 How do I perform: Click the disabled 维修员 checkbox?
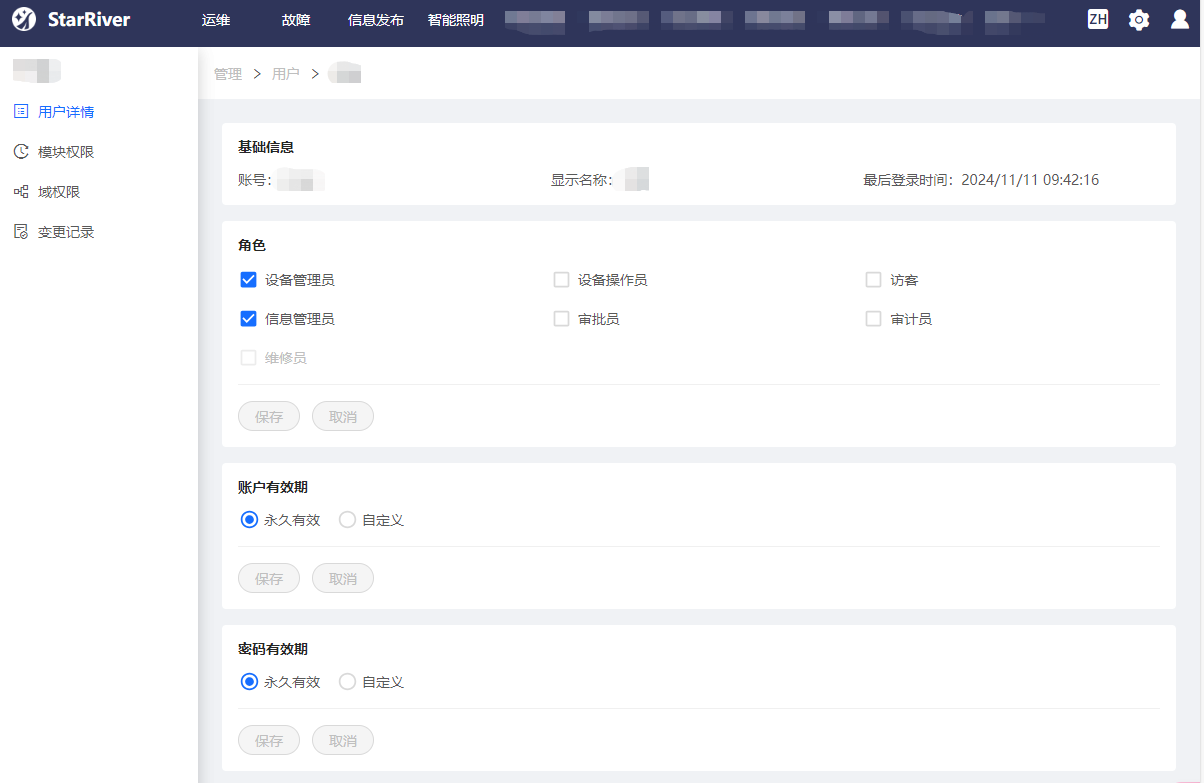[x=248, y=358]
